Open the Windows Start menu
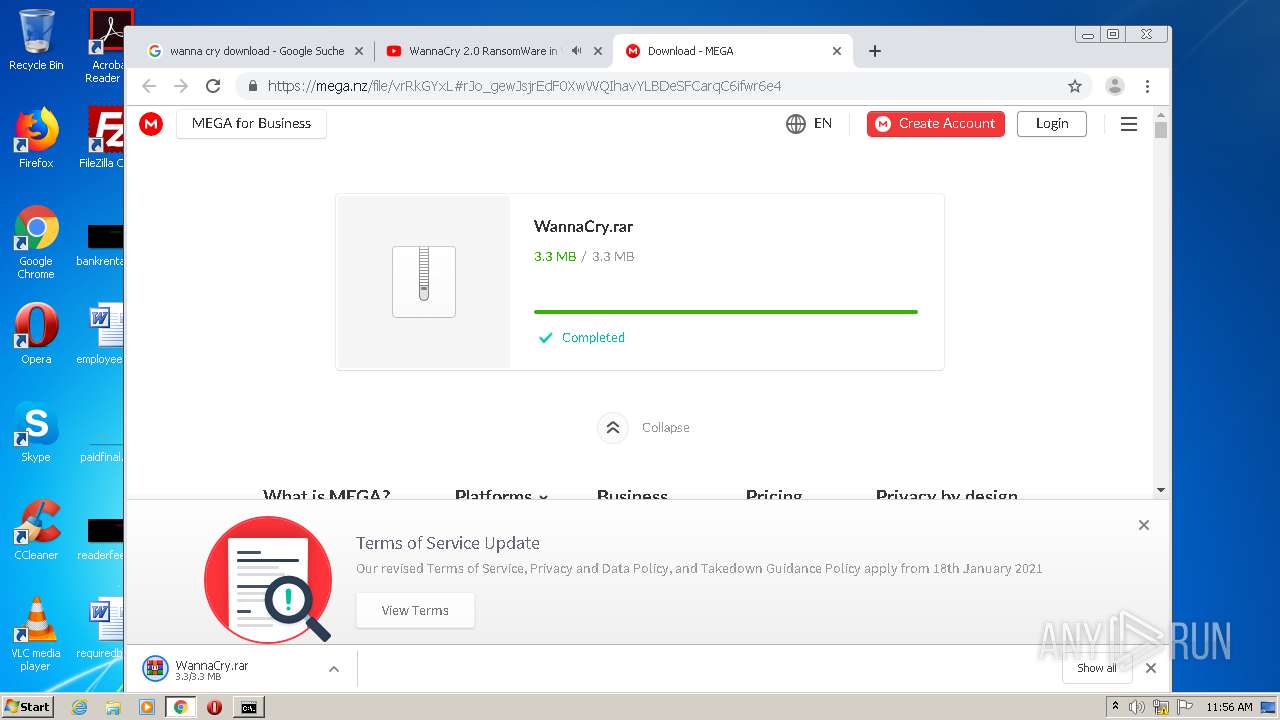 (x=28, y=707)
